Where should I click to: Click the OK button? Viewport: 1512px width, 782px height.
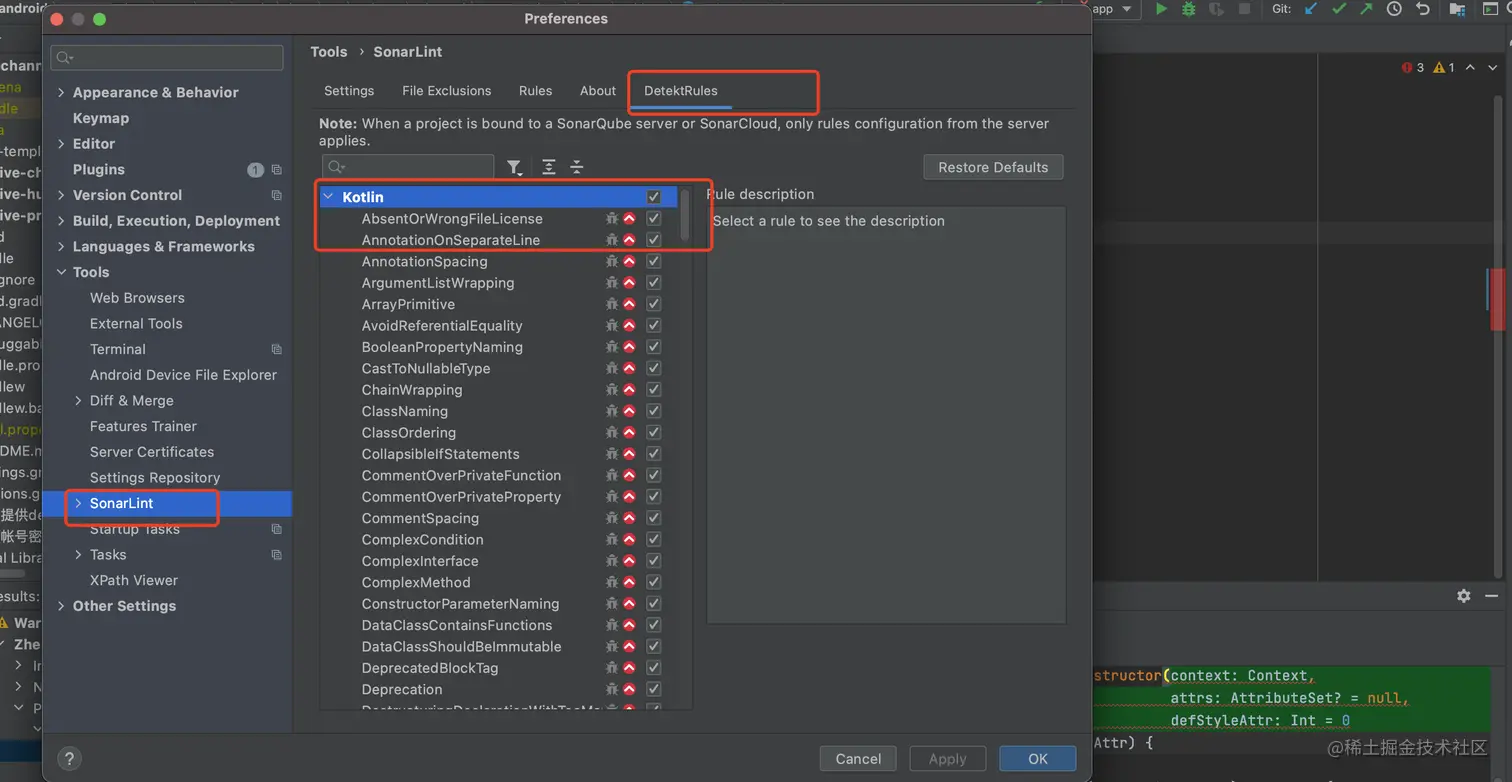point(1038,759)
